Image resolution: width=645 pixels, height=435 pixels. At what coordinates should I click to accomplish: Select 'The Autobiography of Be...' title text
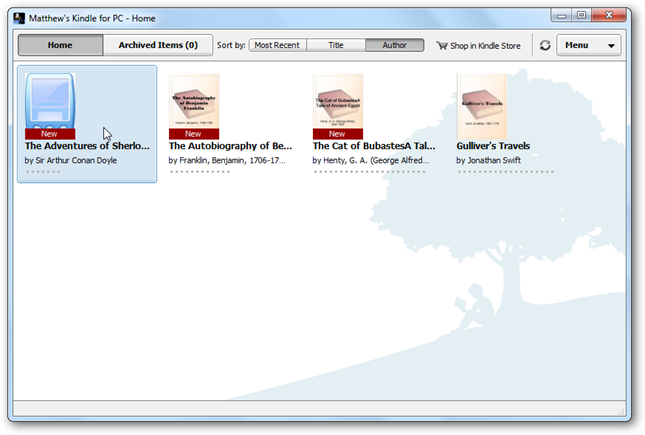pos(230,146)
